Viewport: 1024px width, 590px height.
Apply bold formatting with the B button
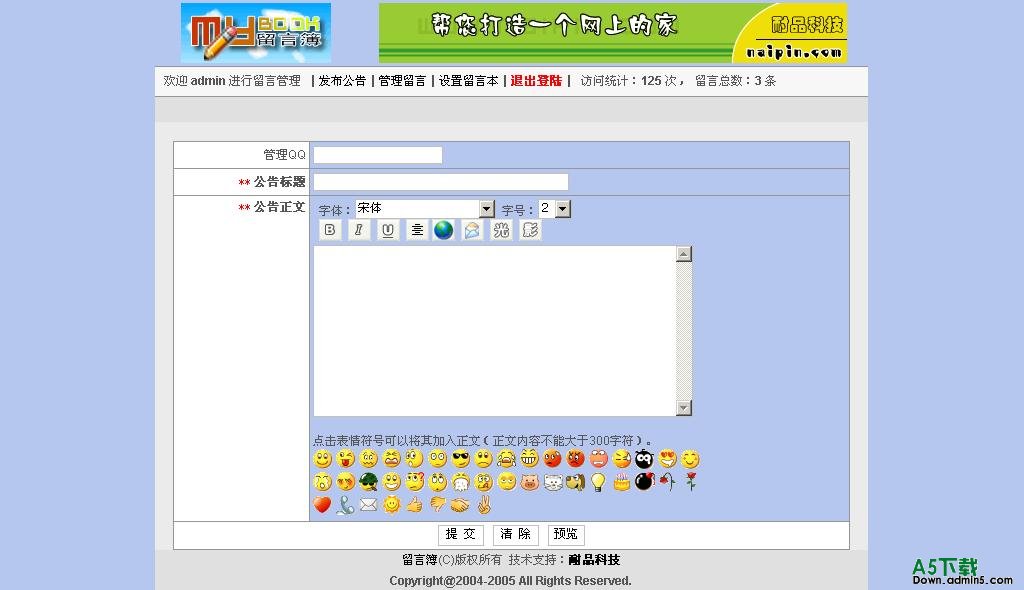click(330, 230)
